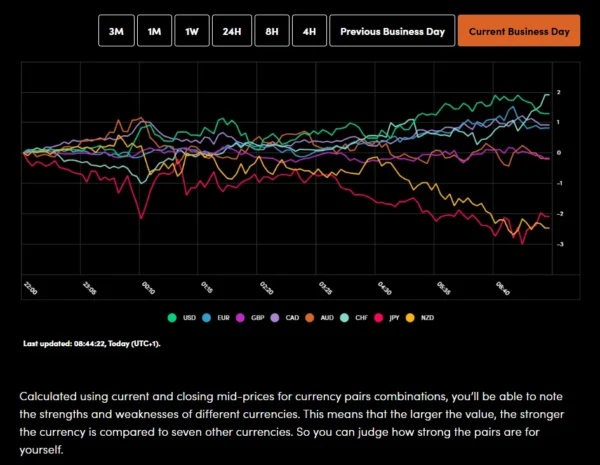Switch to the 1M time range
600x465 pixels.
tap(154, 31)
